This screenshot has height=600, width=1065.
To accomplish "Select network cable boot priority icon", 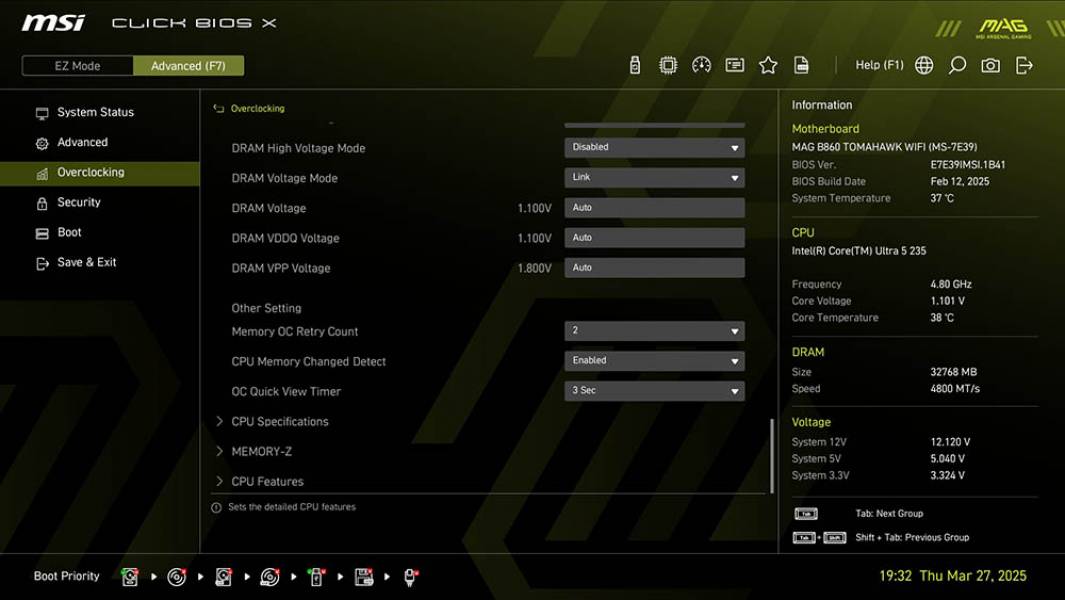I will tap(410, 577).
